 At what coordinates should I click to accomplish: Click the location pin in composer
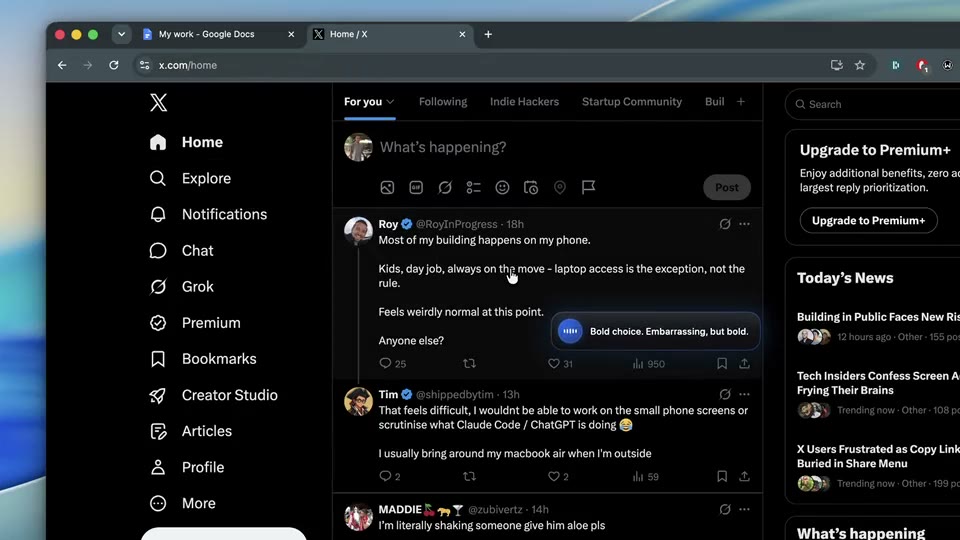[x=560, y=187]
